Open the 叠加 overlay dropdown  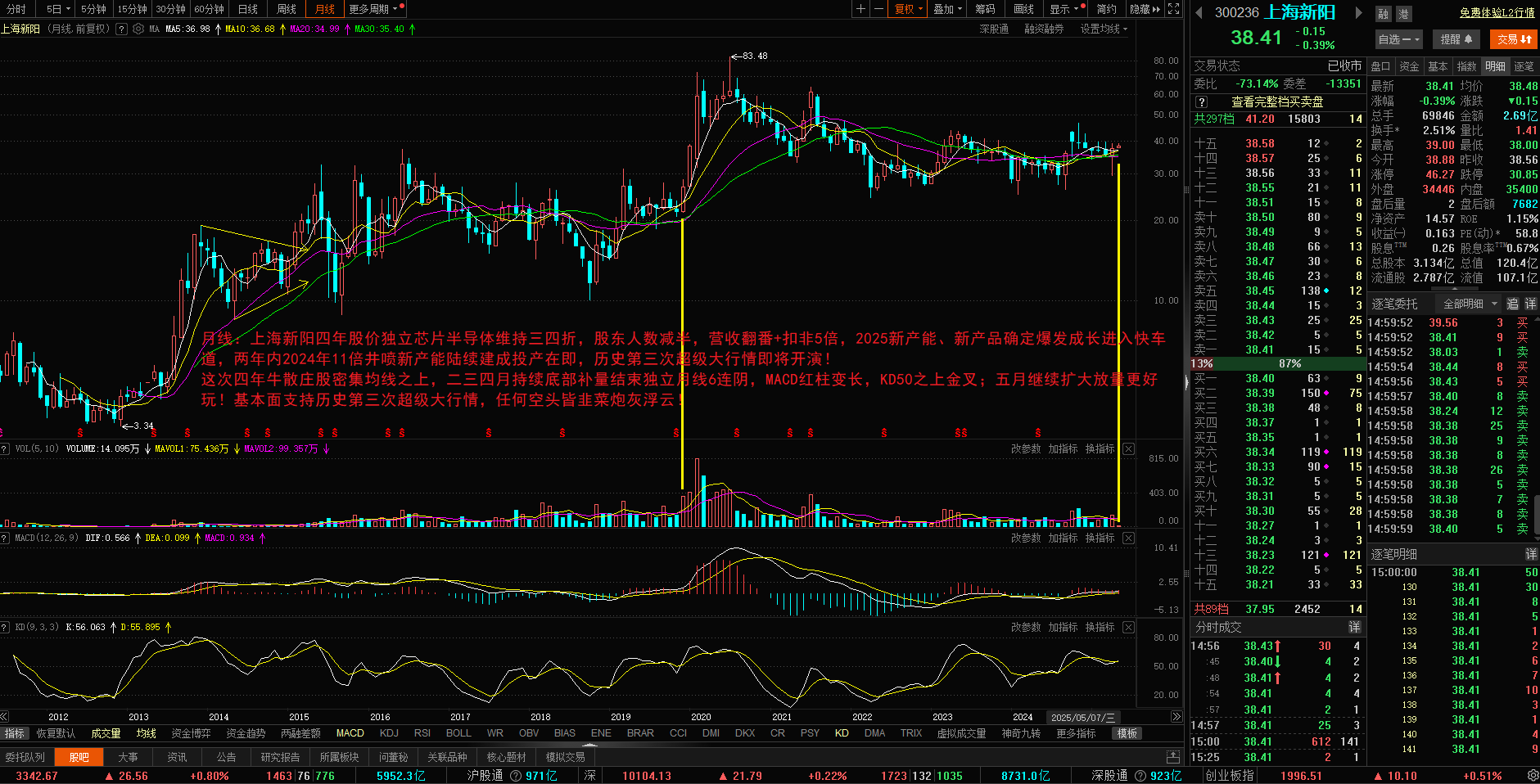click(x=948, y=9)
